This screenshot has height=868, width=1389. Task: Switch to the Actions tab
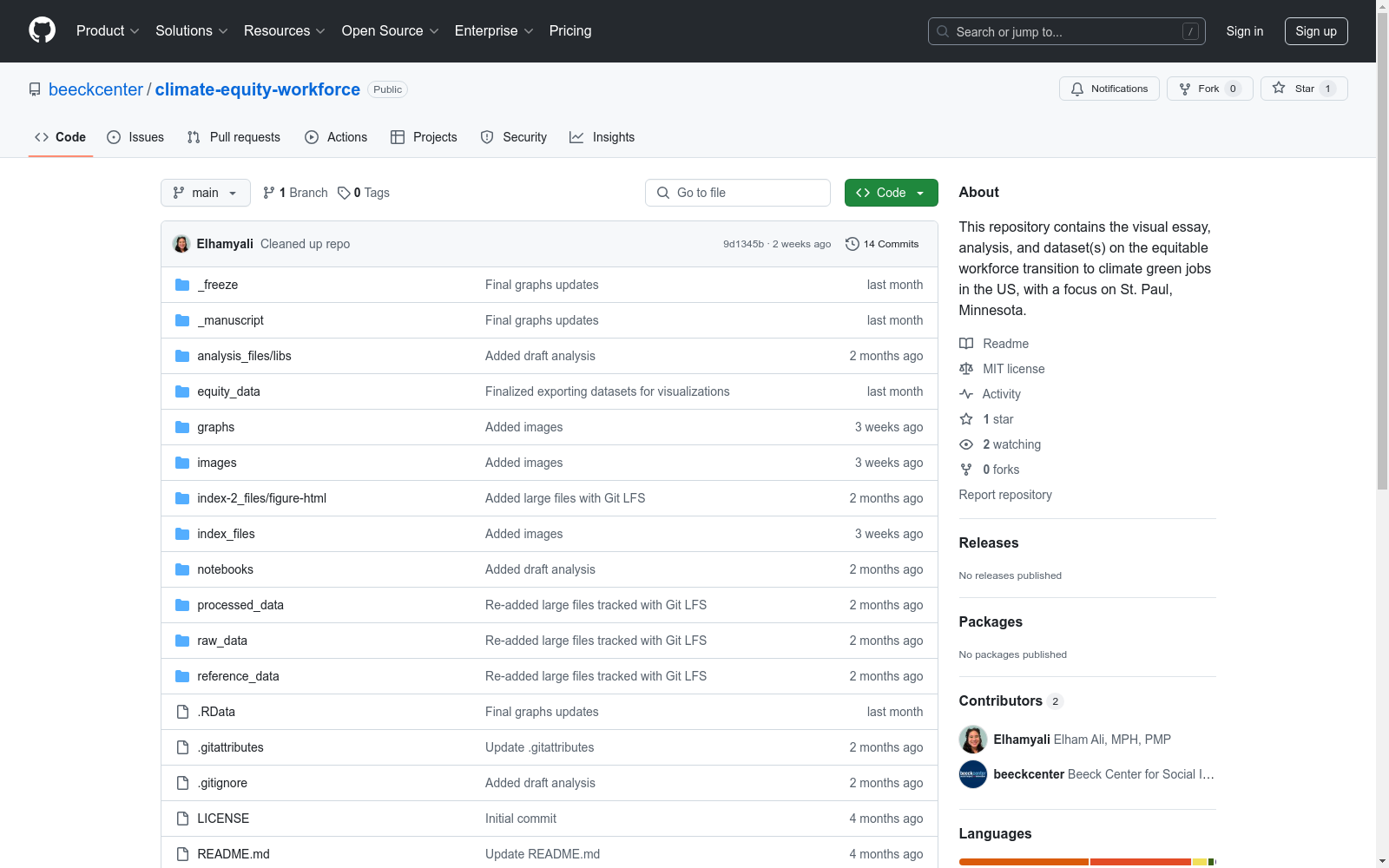coord(336,137)
